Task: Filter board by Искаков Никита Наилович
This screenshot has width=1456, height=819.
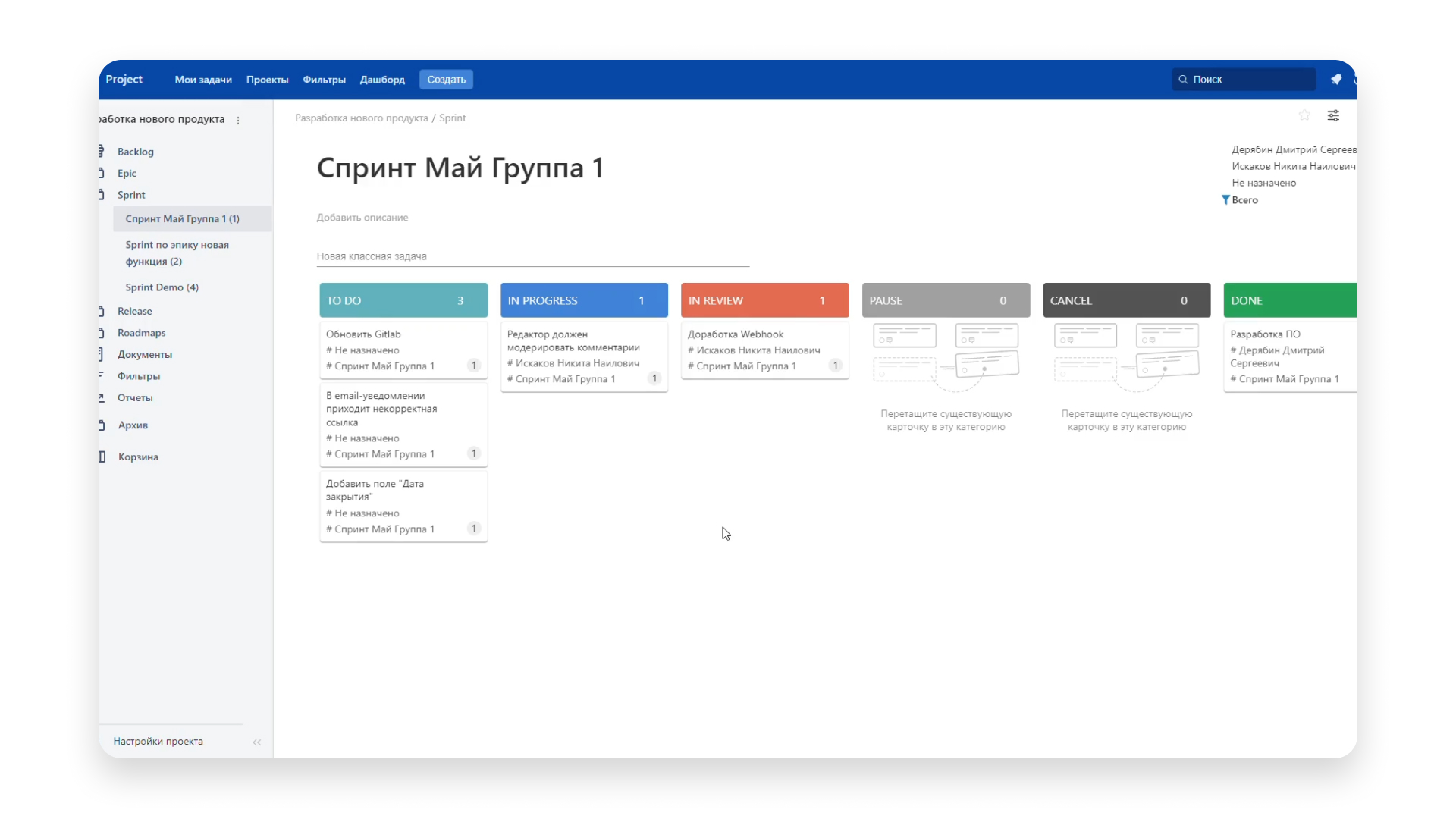Action: point(1293,167)
